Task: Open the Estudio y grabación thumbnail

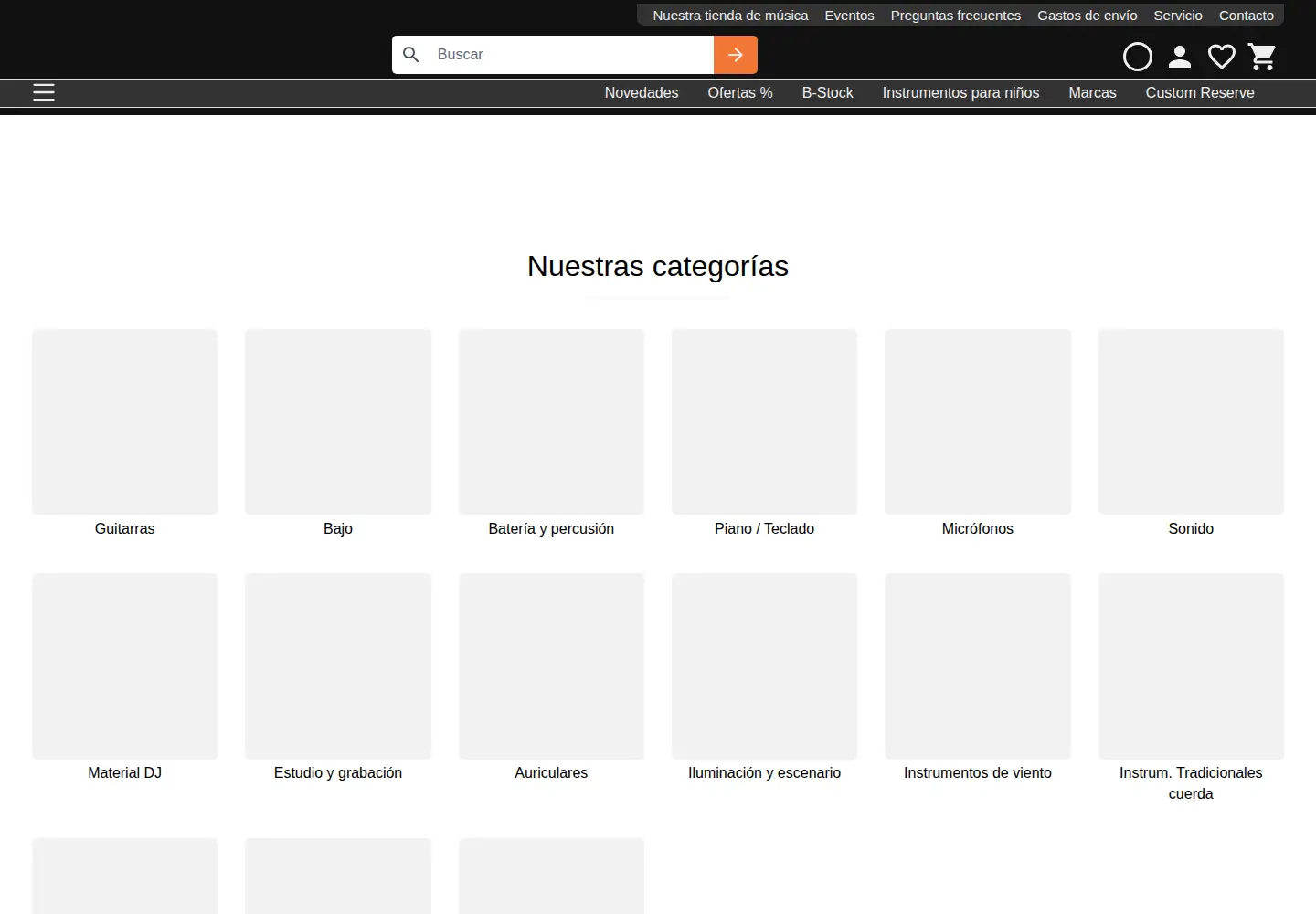Action: [338, 665]
